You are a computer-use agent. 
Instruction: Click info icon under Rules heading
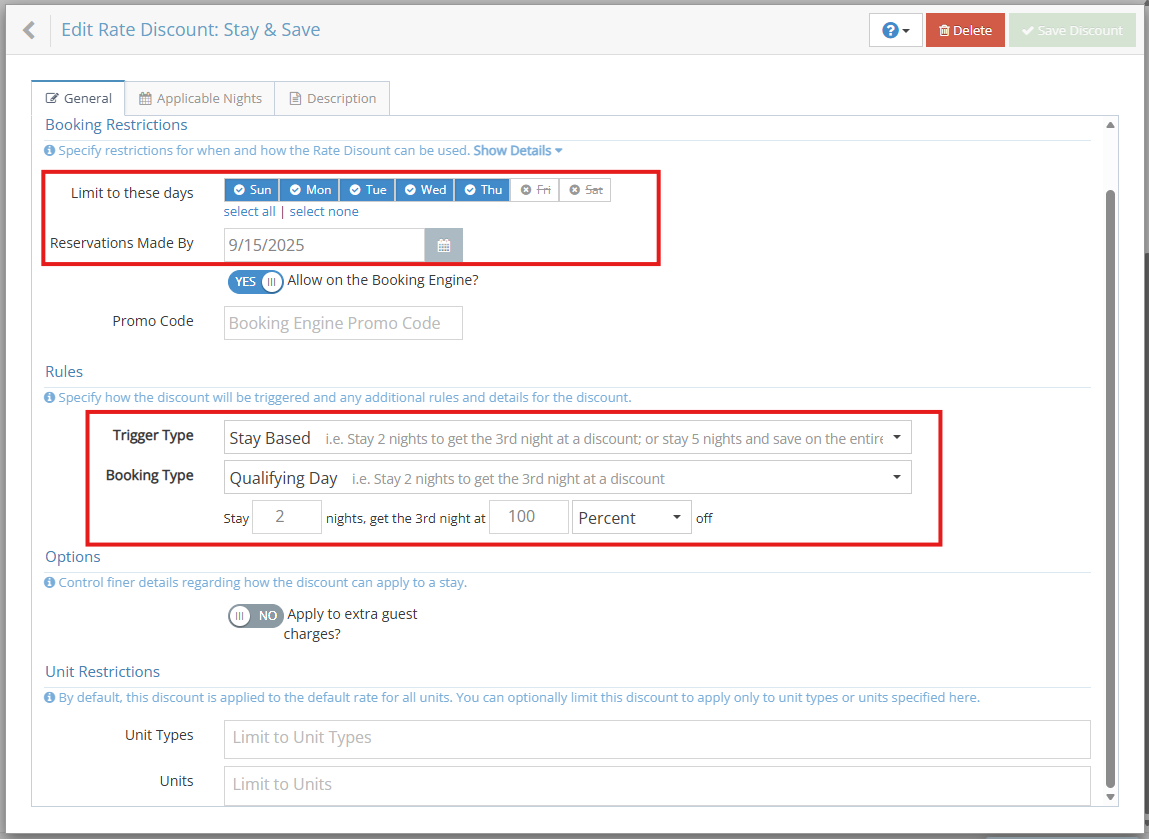50,398
